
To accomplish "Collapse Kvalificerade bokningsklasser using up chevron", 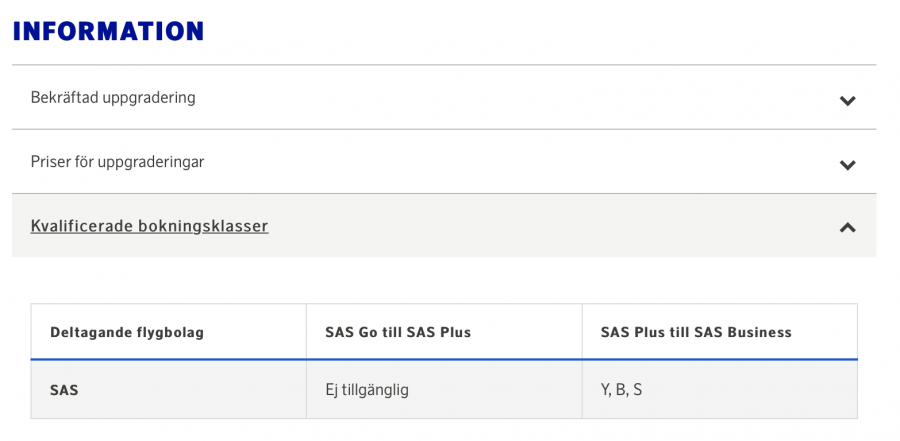I will tap(847, 227).
